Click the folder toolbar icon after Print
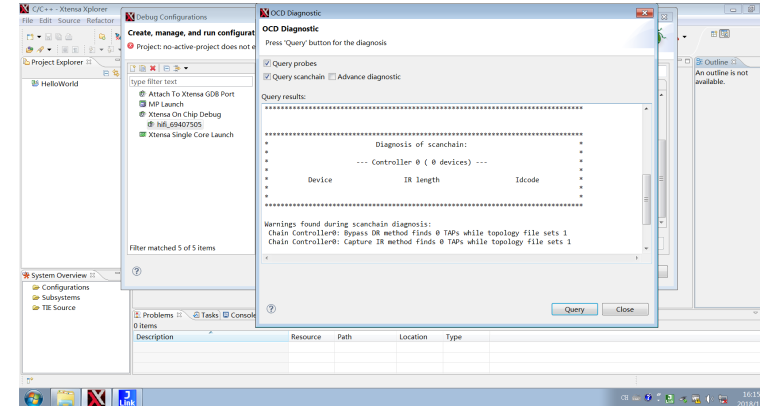 pyautogui.click(x=102, y=37)
